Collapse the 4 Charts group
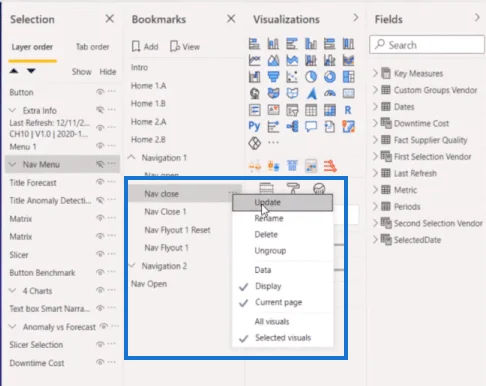This screenshot has height=386, width=486. click(13, 290)
